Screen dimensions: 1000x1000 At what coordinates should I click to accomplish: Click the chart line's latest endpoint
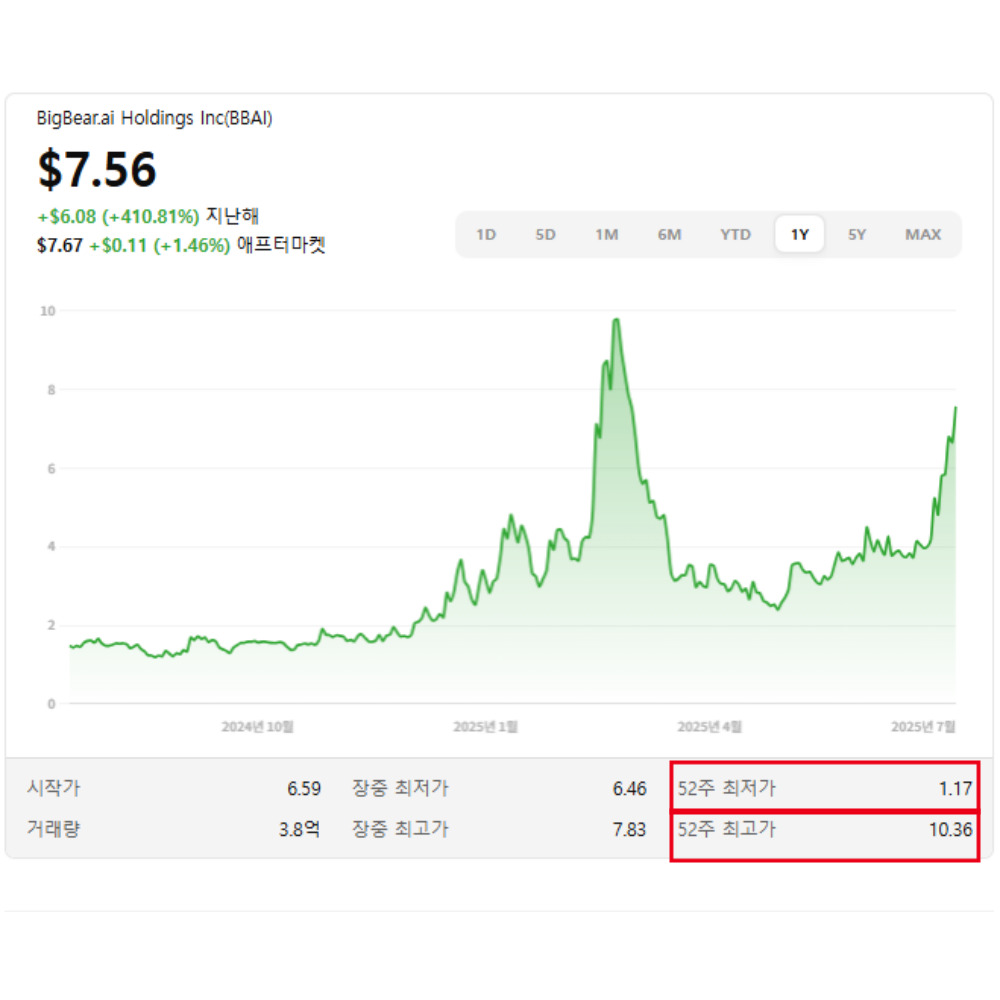(955, 408)
